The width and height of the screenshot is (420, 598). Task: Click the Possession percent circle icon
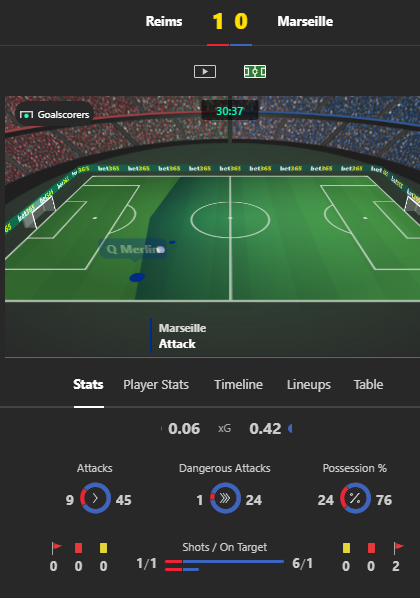tap(355, 498)
